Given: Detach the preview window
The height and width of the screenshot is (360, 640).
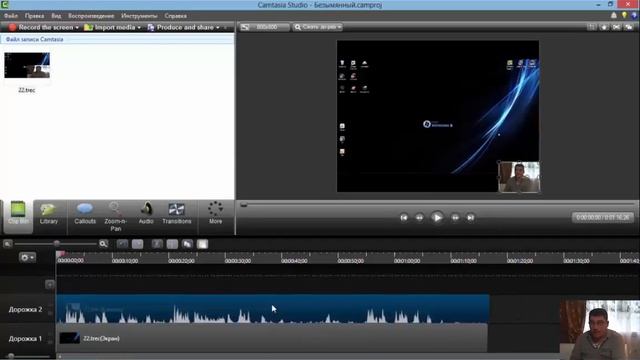Looking at the screenshot, I should [629, 27].
